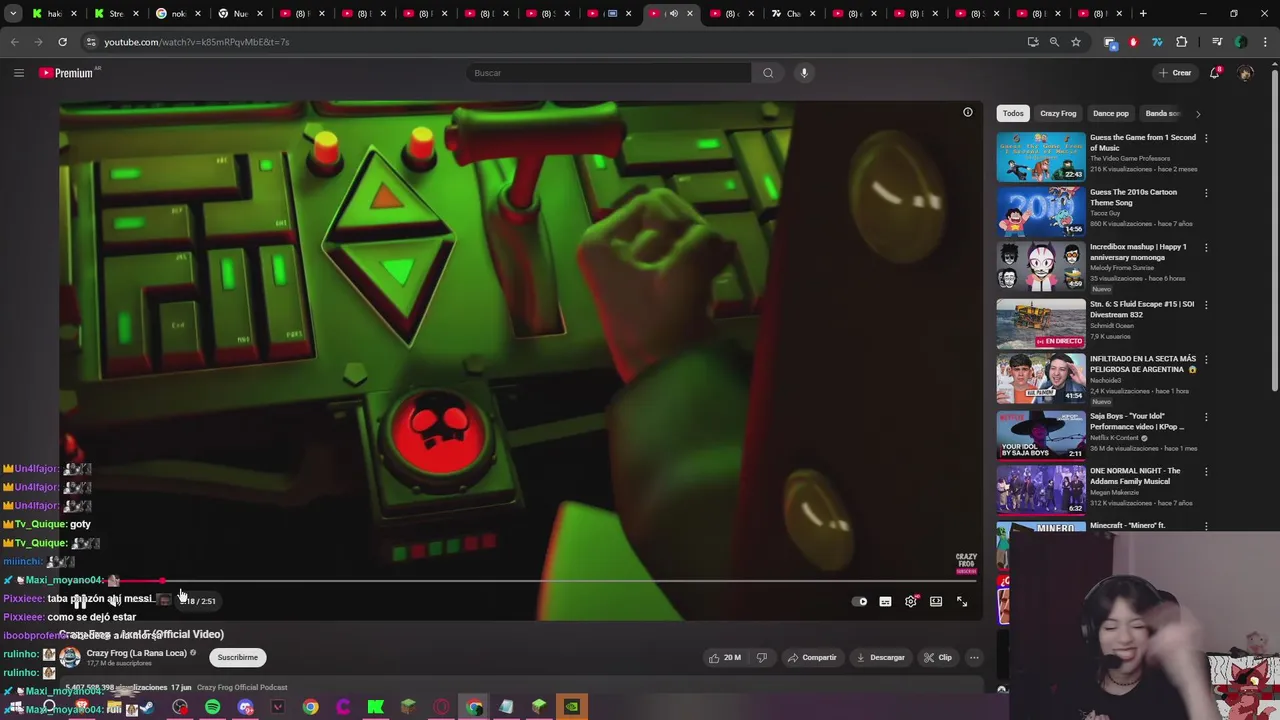1280x720 pixels.
Task: Click the red progress scrubber handle
Action: tap(162, 580)
